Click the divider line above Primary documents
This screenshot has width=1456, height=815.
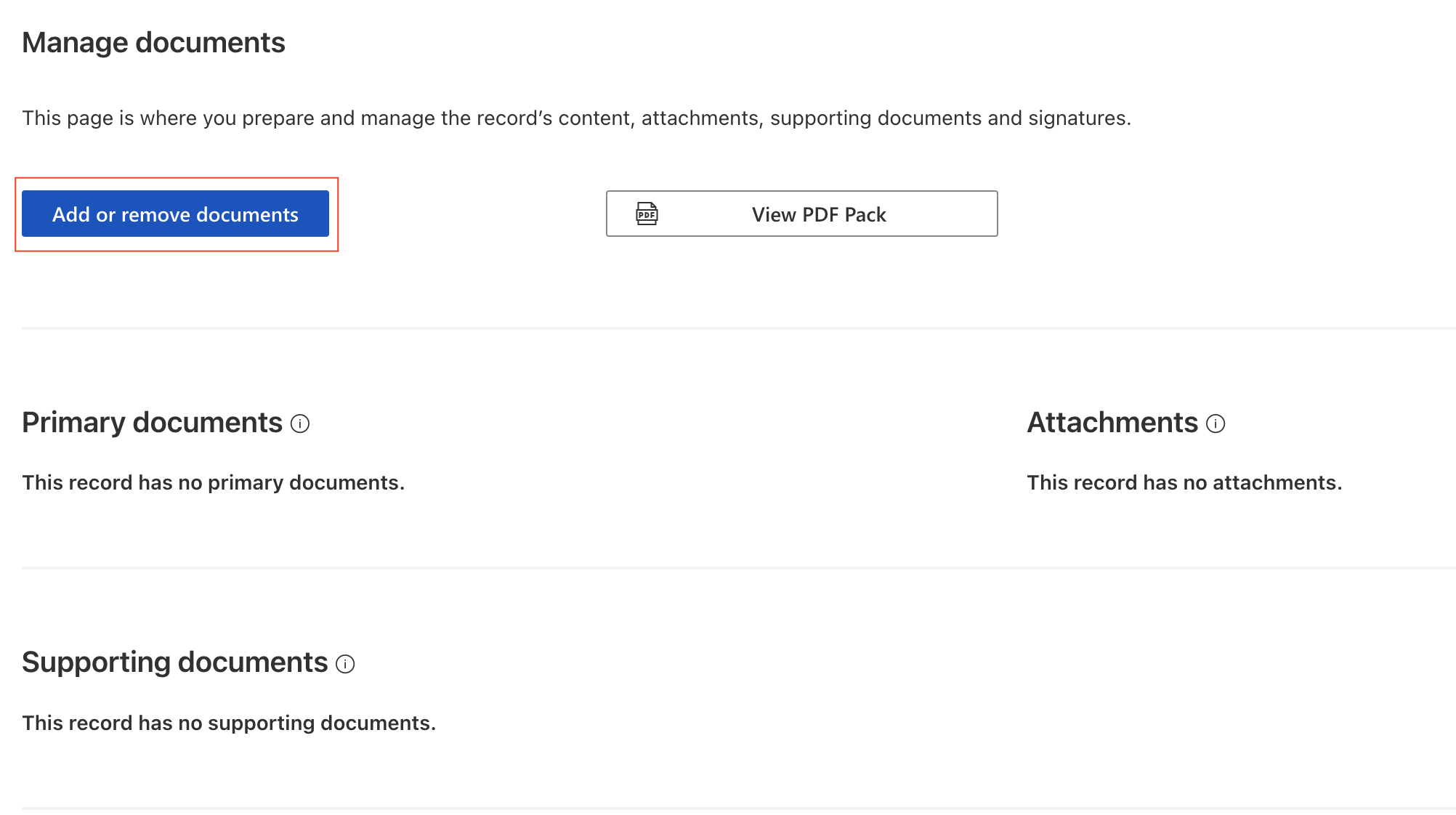tap(727, 328)
